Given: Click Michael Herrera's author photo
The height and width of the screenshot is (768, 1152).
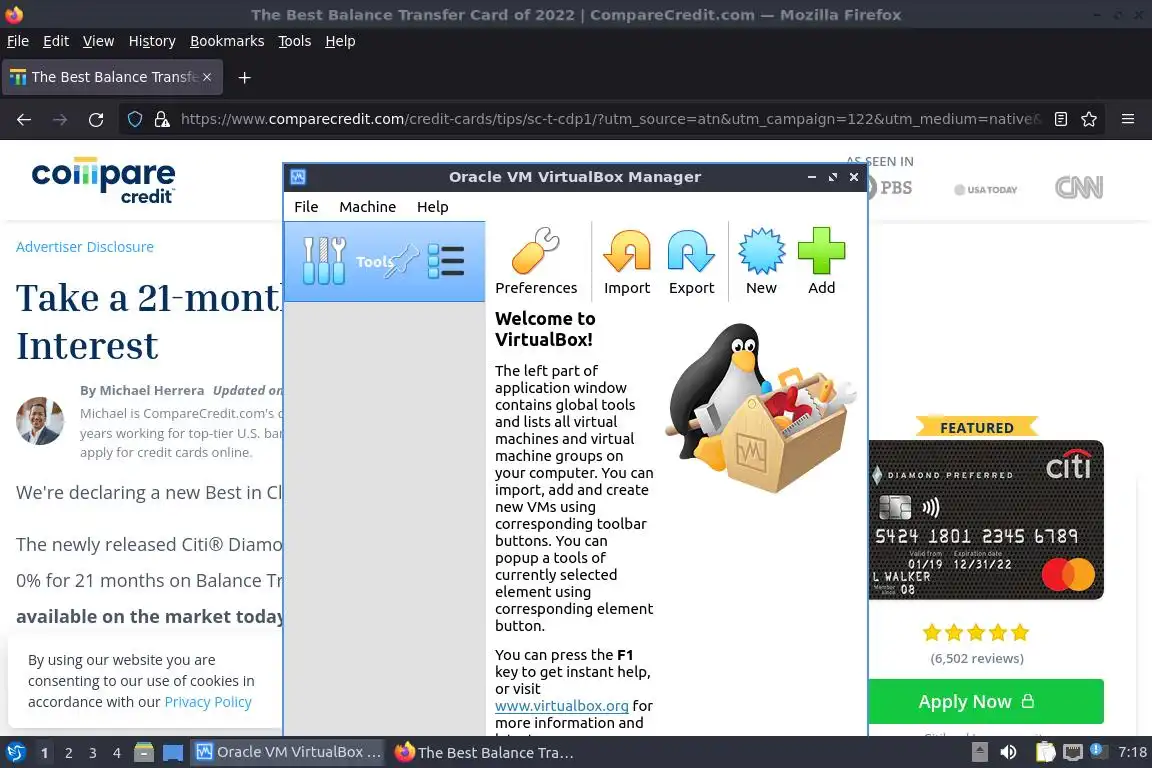Looking at the screenshot, I should pyautogui.click(x=40, y=421).
